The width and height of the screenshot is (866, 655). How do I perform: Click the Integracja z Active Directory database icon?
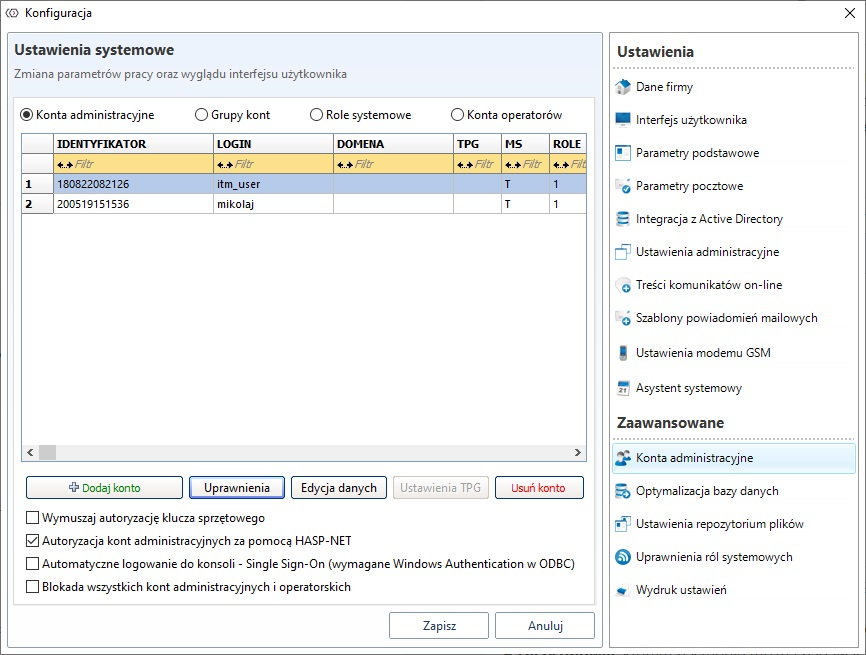click(x=622, y=219)
